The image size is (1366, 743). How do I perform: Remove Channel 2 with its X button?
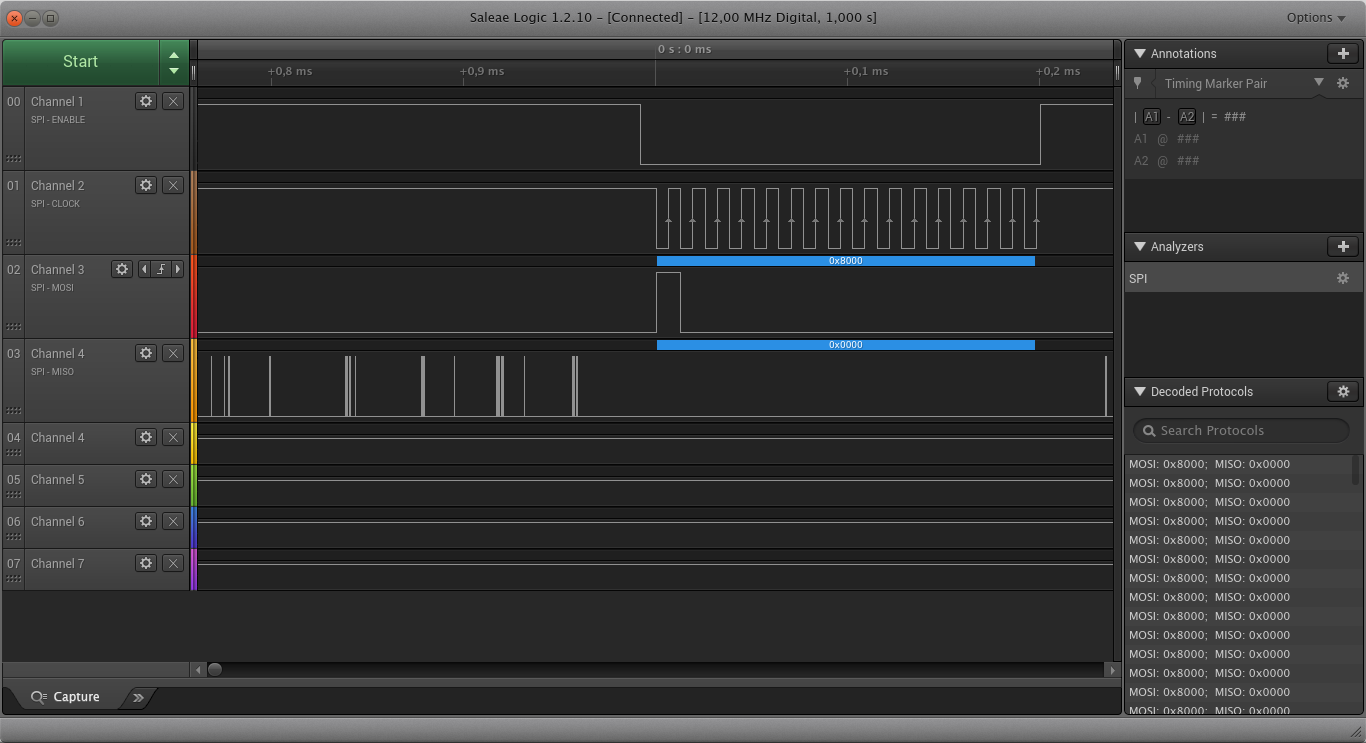click(173, 185)
